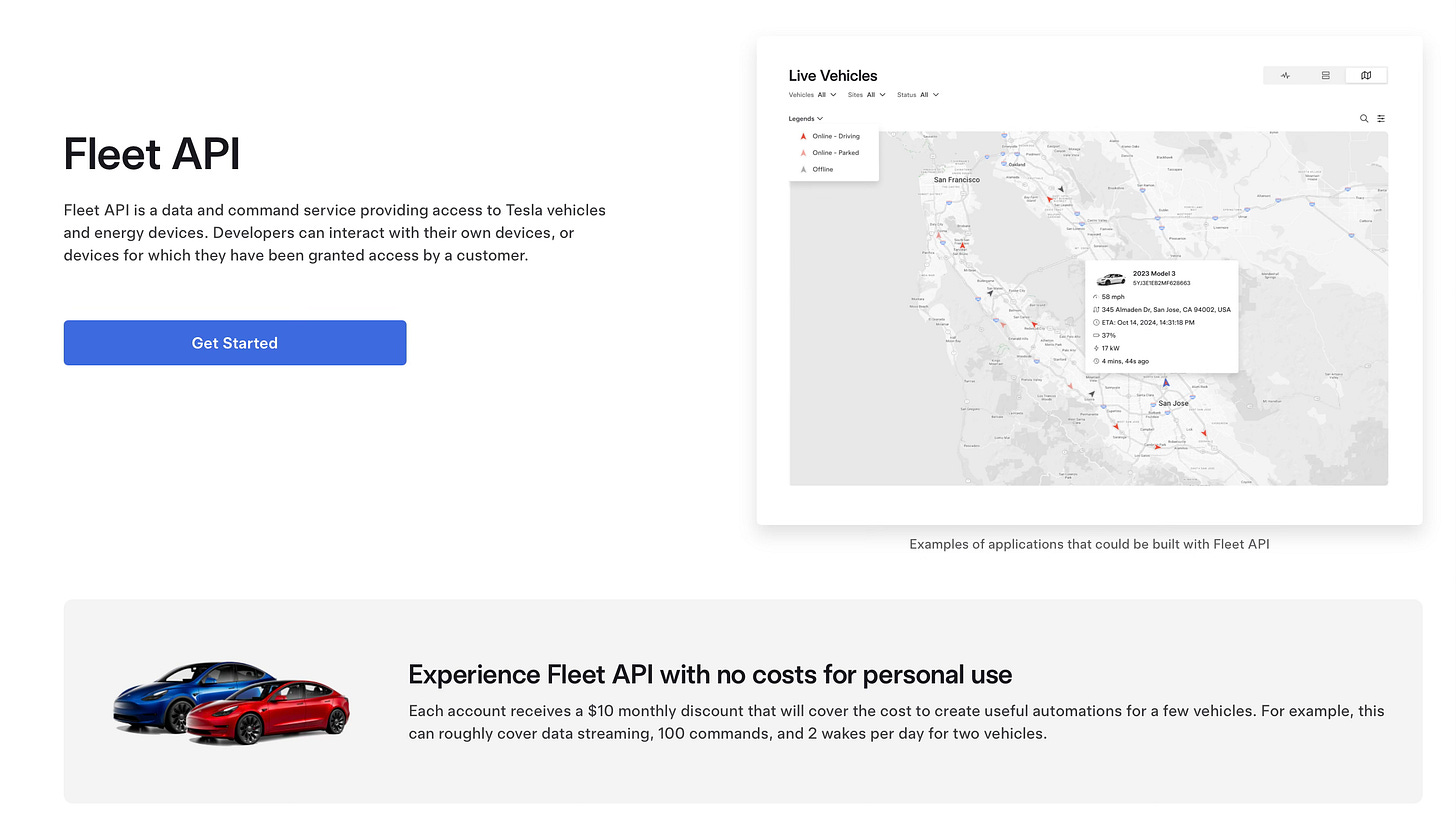Expand the Vehicles All dropdown
Viewport: 1456px width, 839px height.
pos(813,95)
